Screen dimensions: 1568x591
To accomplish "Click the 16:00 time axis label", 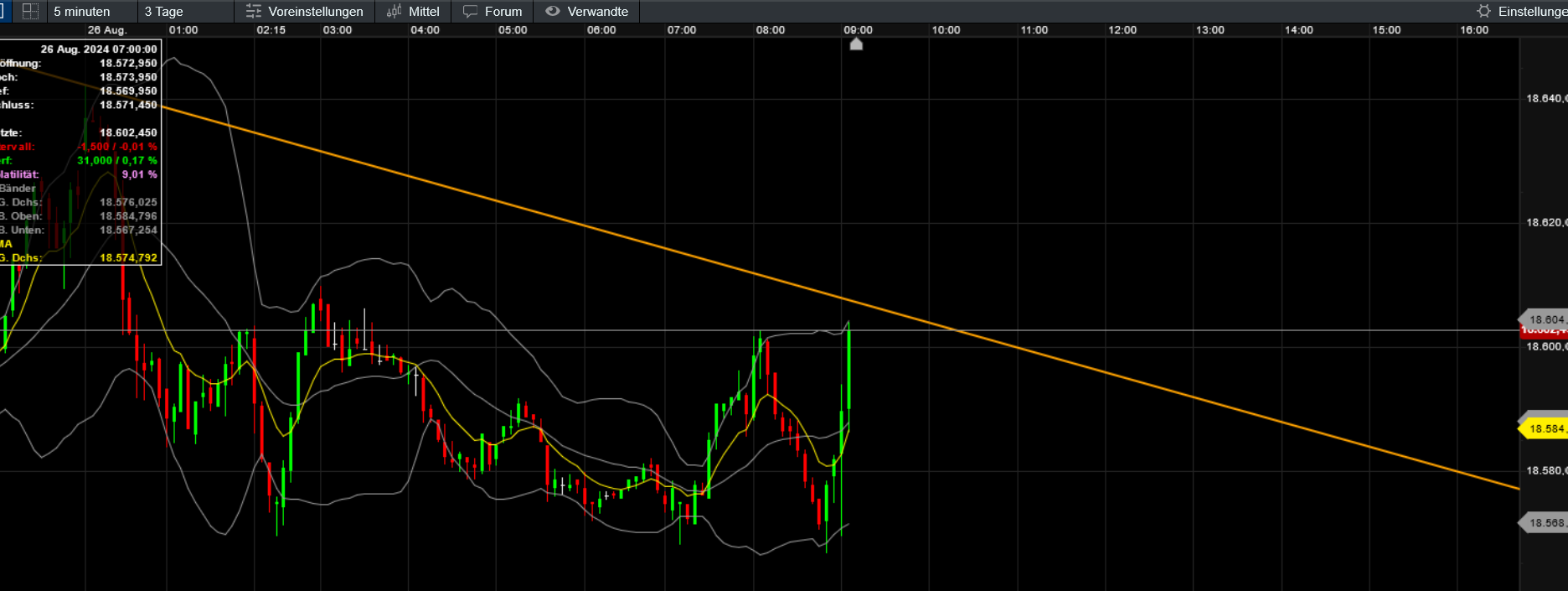I will (1474, 29).
